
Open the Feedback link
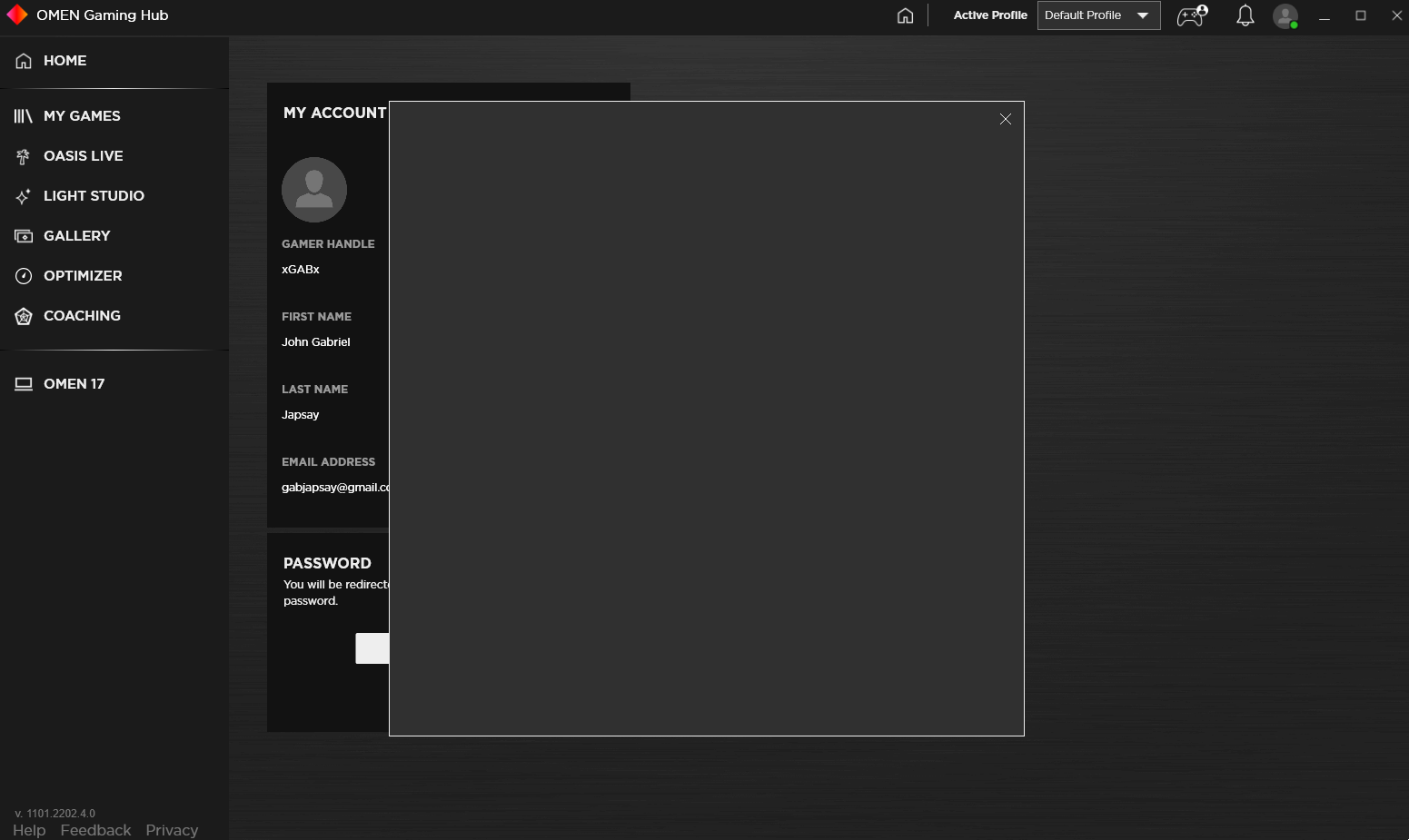(95, 830)
